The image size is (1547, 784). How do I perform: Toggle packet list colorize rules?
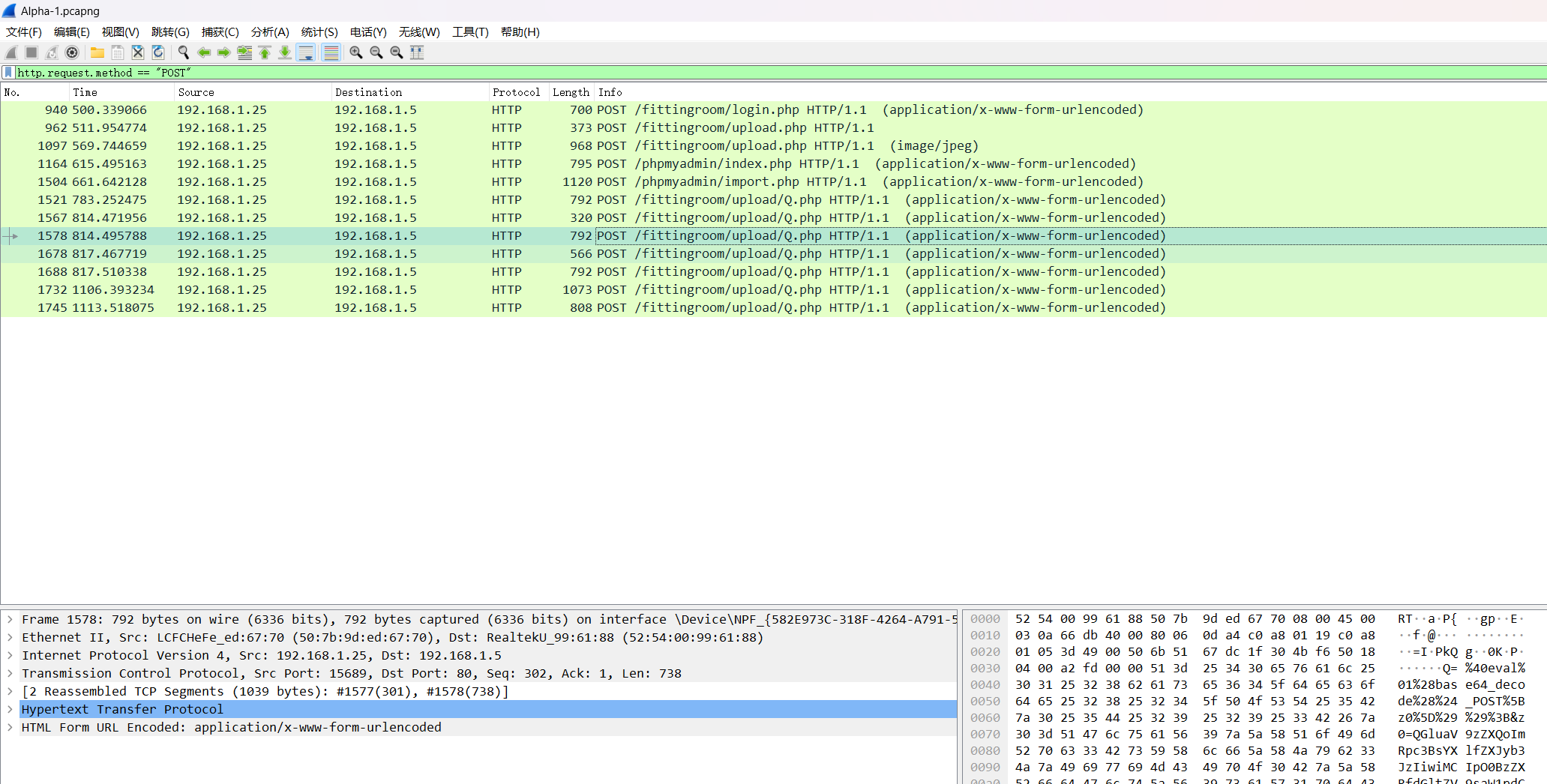(331, 52)
